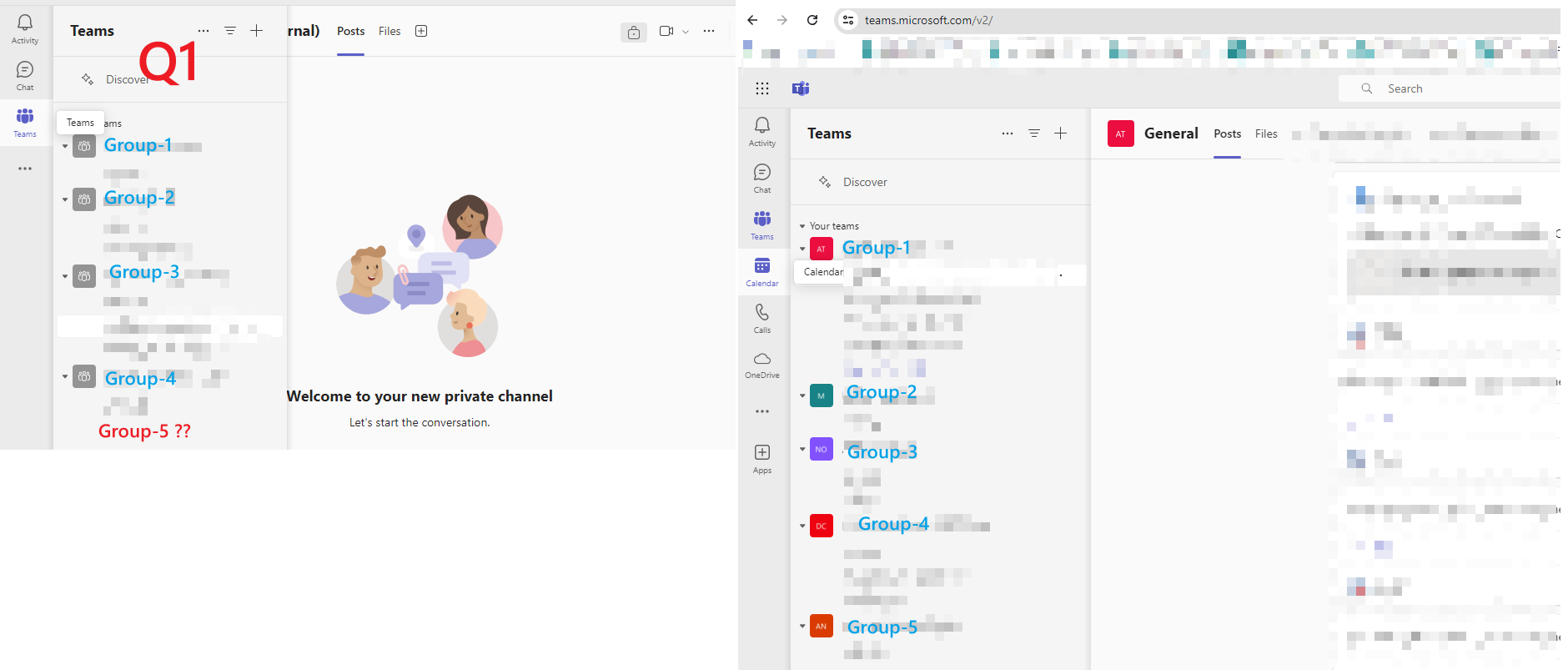Open meet options dropdown arrow
The height and width of the screenshot is (670, 1568).
686,32
